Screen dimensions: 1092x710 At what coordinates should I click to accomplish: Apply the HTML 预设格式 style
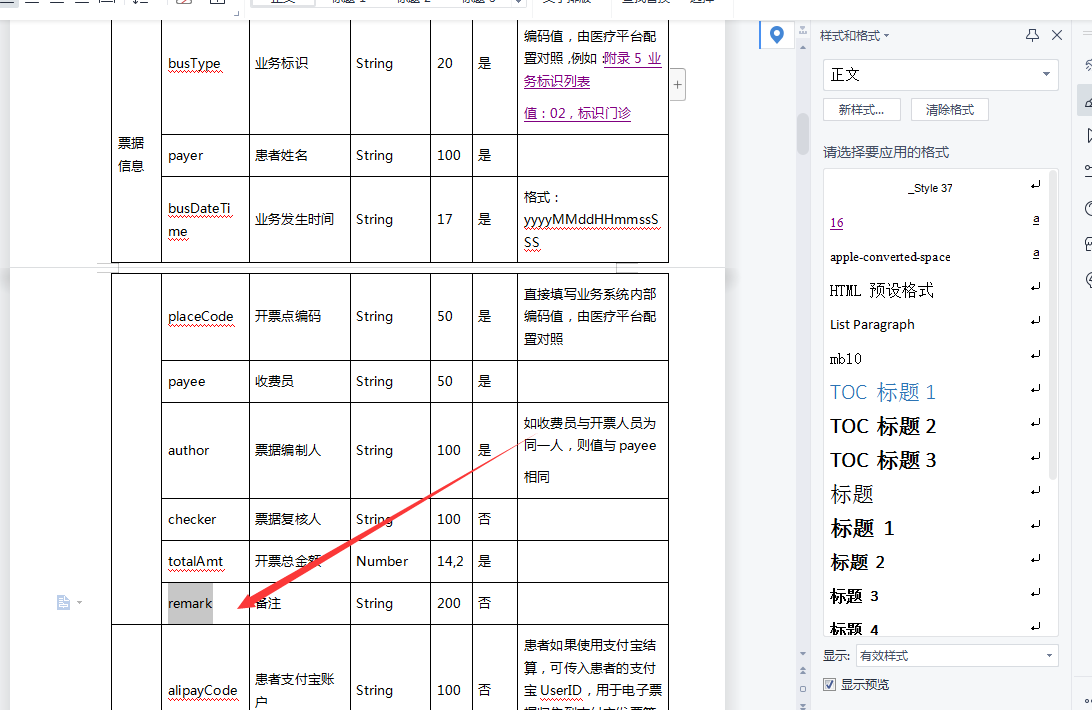(935, 291)
